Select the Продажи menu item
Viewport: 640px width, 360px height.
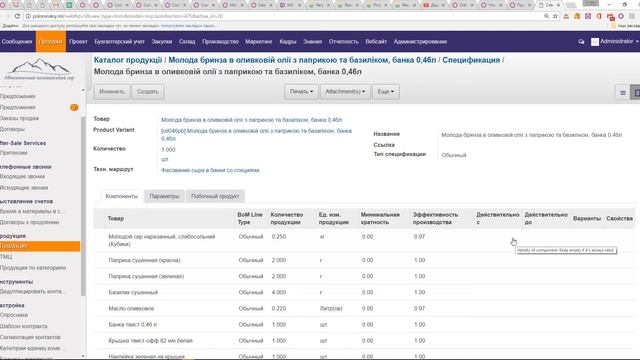(51, 42)
